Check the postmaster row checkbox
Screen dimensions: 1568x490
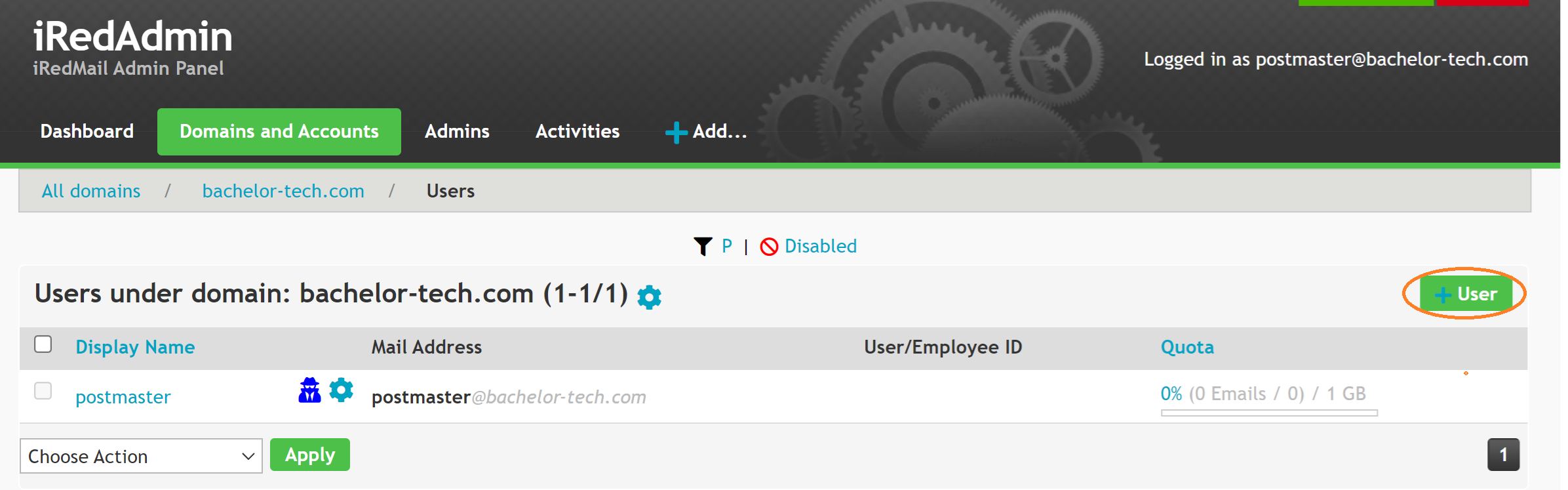point(43,391)
